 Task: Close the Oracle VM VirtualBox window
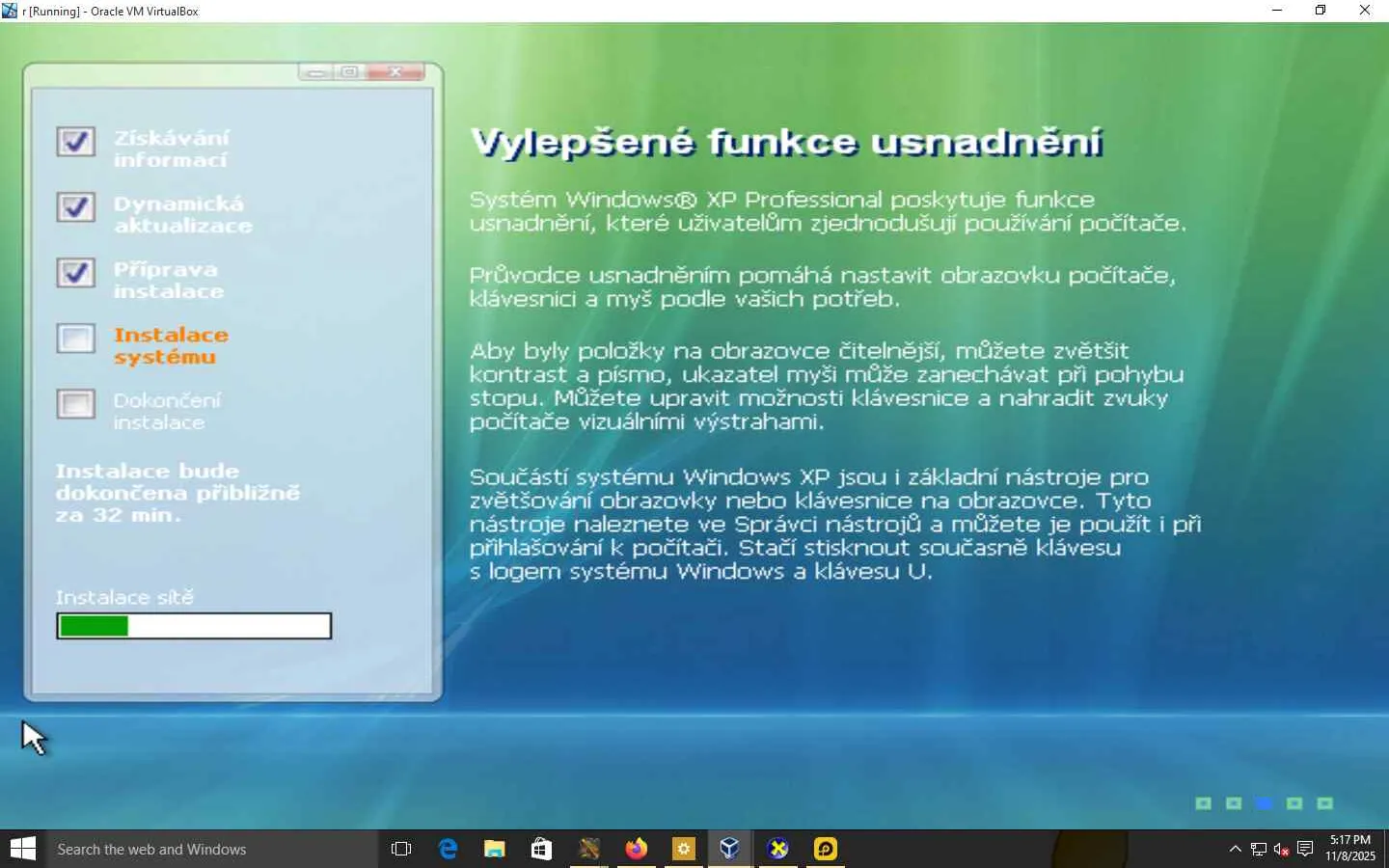pyautogui.click(x=1365, y=11)
